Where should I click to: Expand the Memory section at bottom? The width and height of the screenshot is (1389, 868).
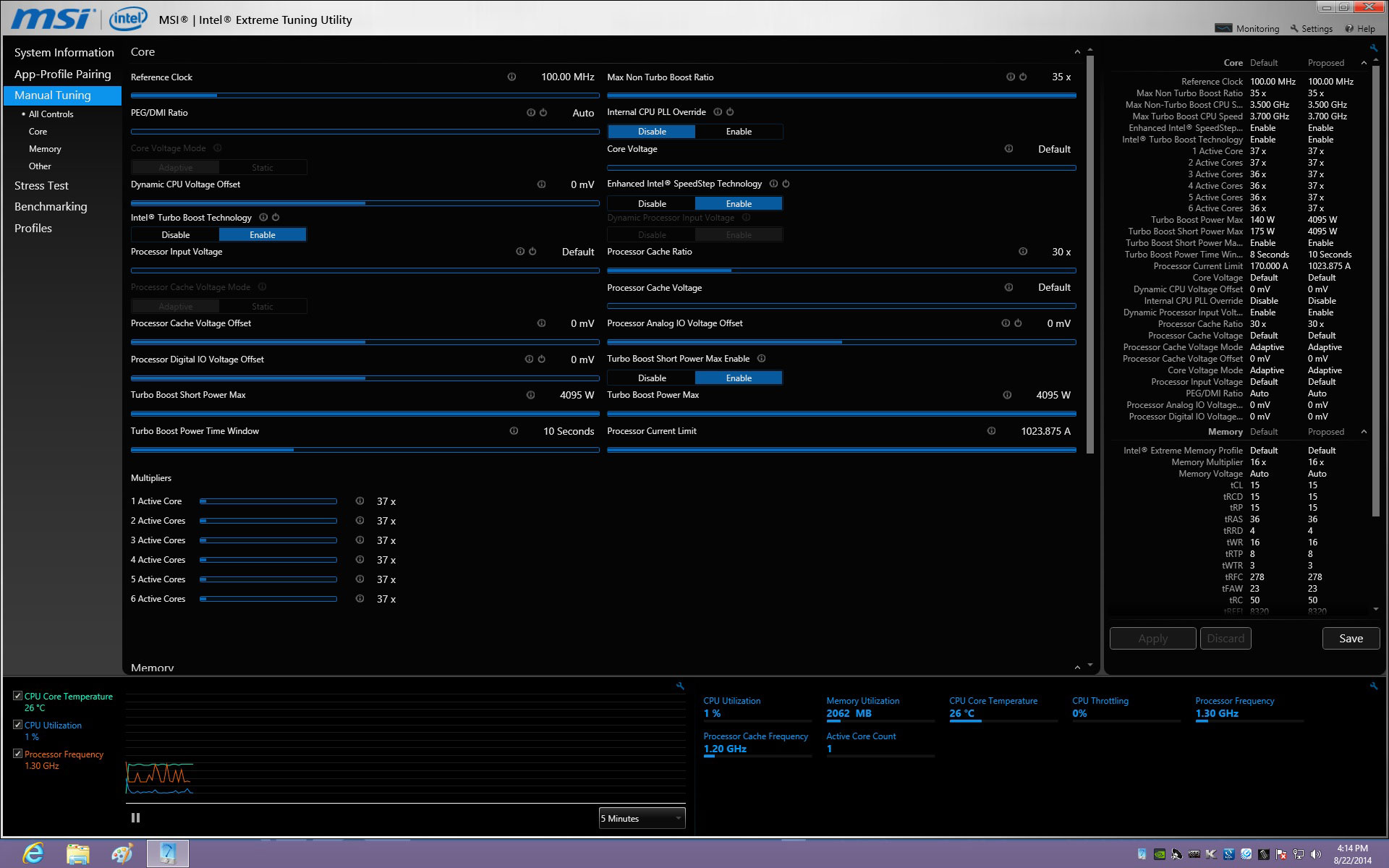tap(1077, 667)
